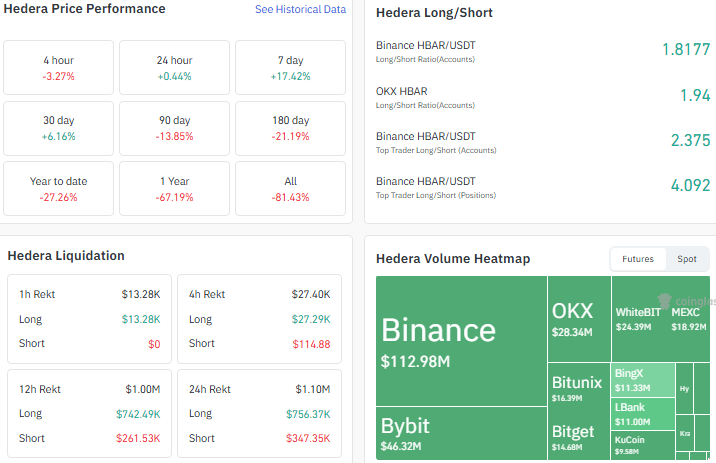Click the Hy heatmap tile

684,389
